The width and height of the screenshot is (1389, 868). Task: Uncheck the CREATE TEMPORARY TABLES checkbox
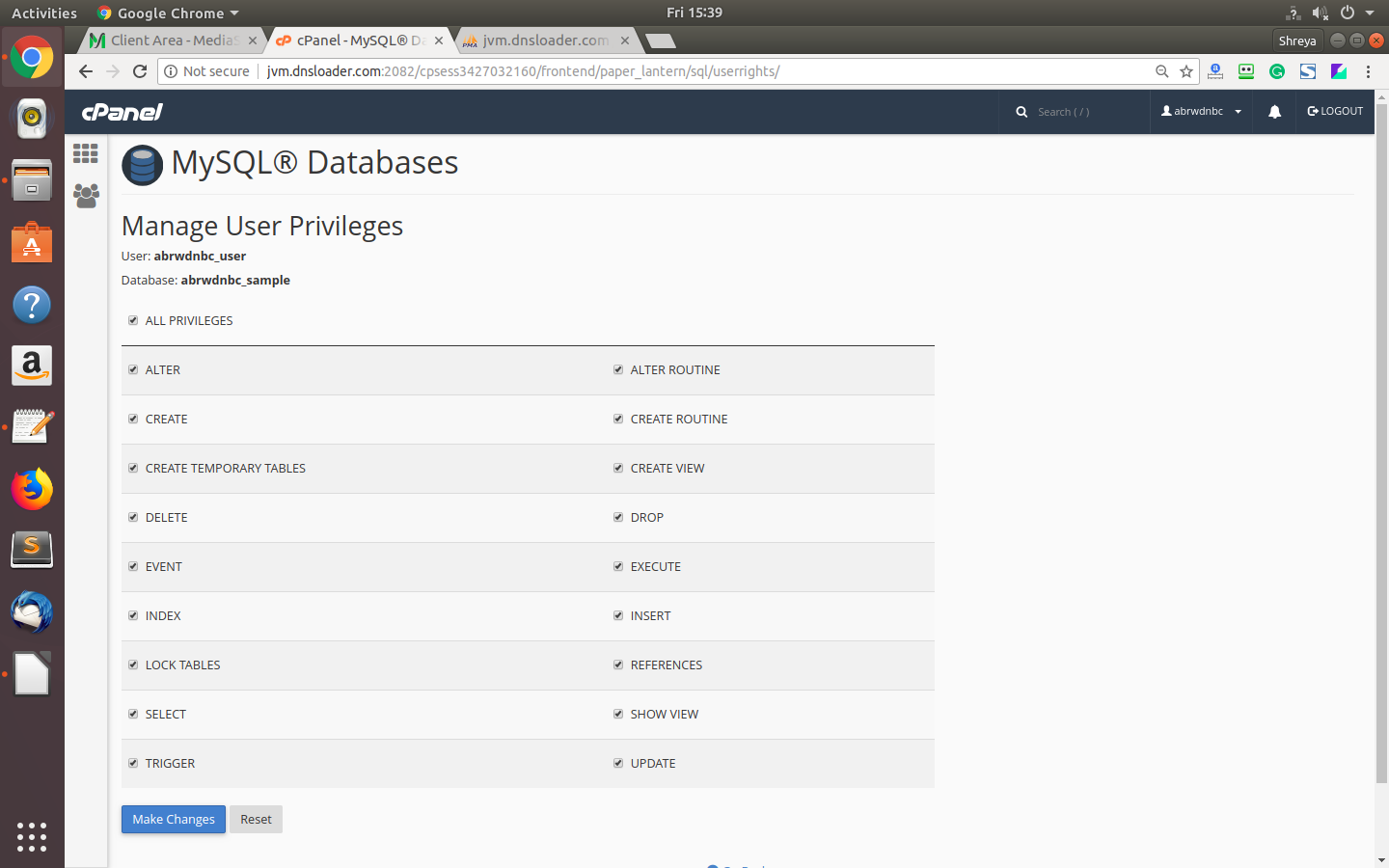coord(133,468)
